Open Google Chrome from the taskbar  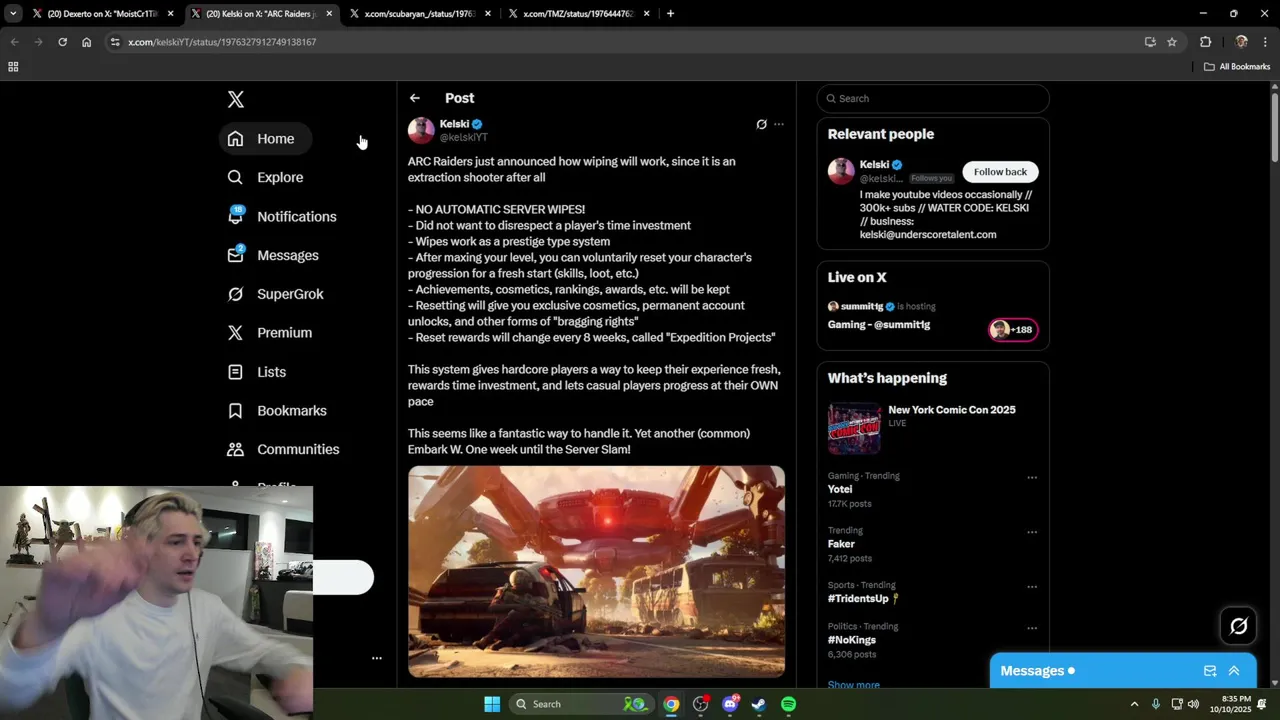(x=671, y=704)
